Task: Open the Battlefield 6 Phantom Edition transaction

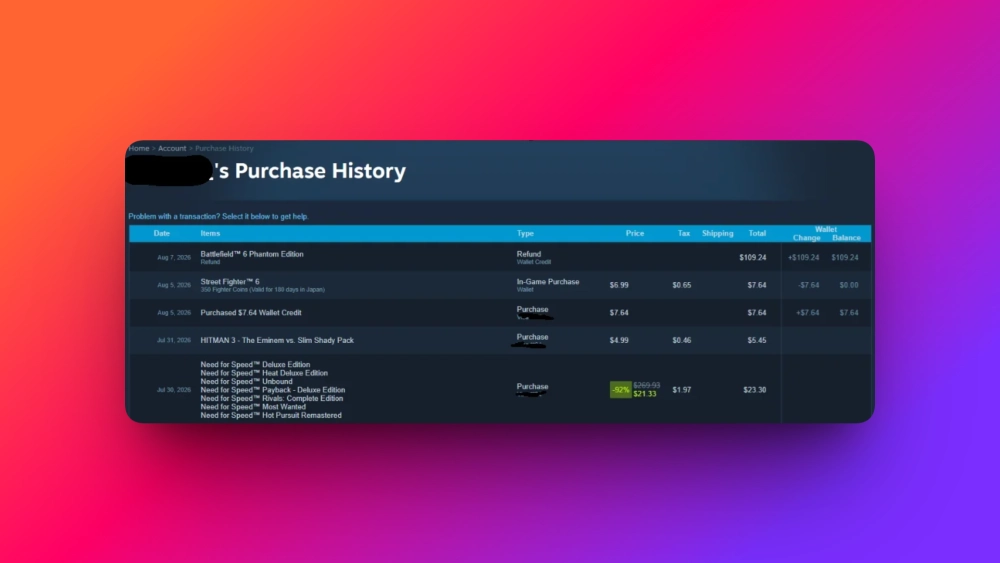Action: click(x=252, y=254)
